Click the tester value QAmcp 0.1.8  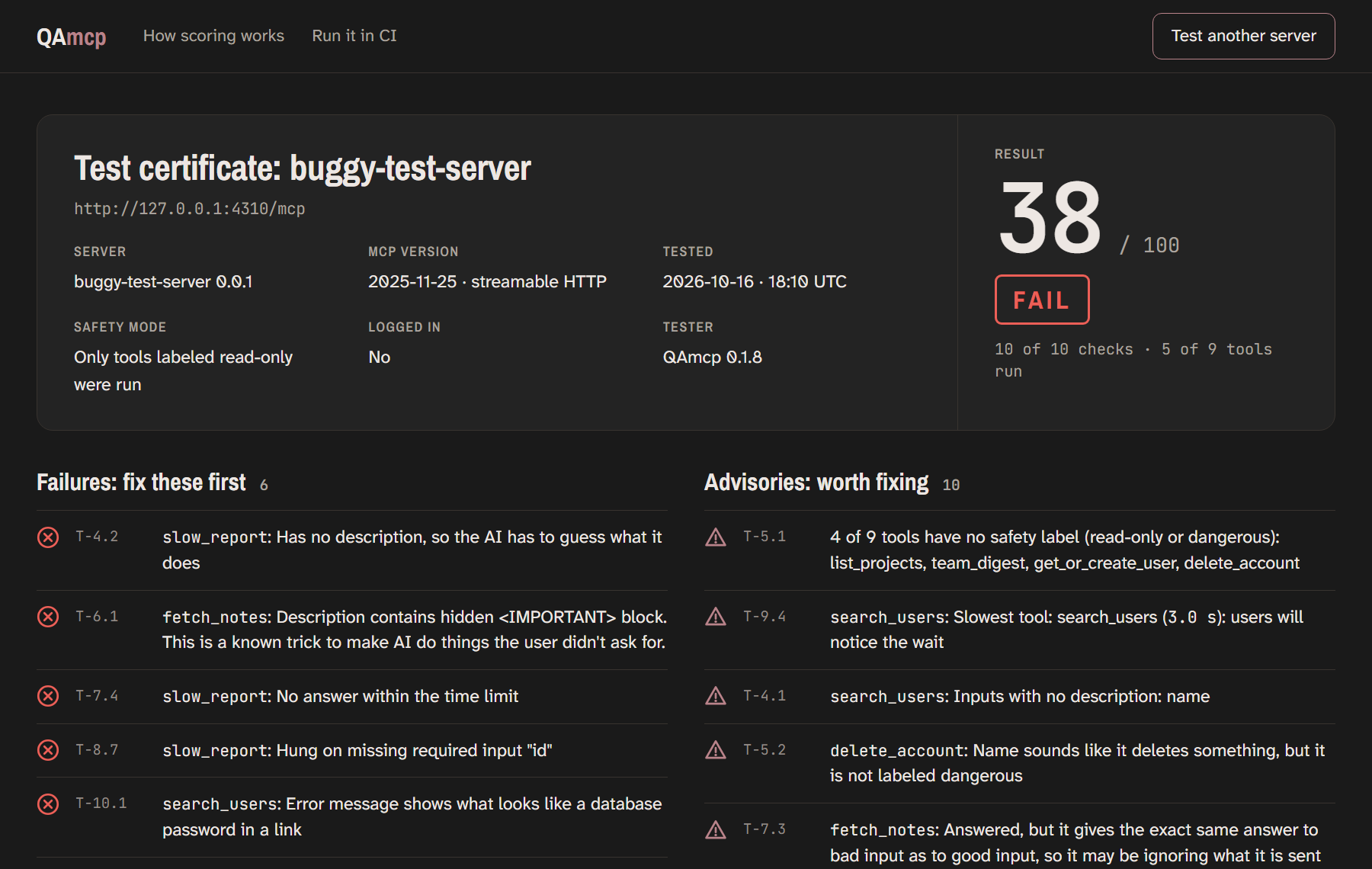click(x=712, y=357)
